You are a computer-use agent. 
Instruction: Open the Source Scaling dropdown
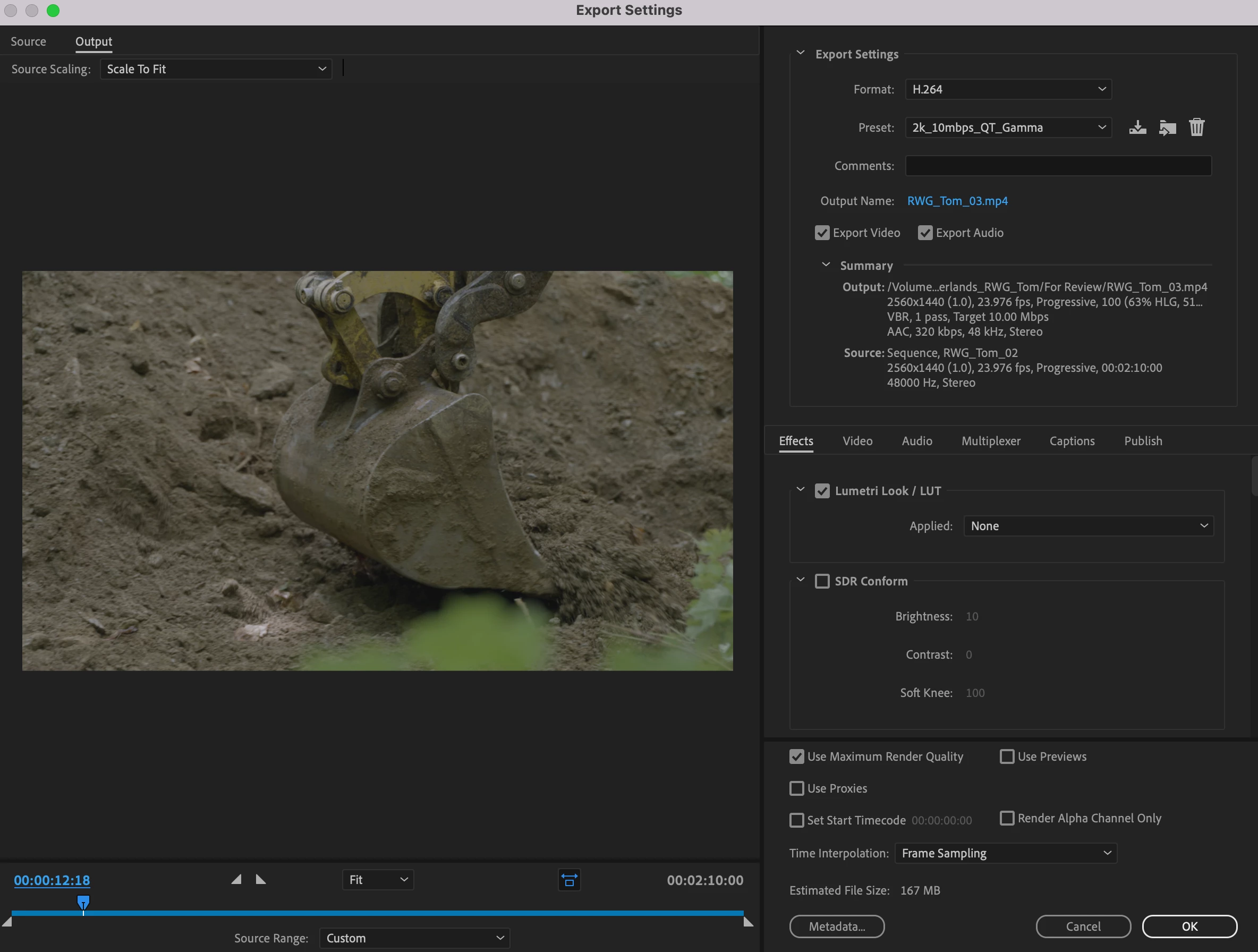(216, 70)
